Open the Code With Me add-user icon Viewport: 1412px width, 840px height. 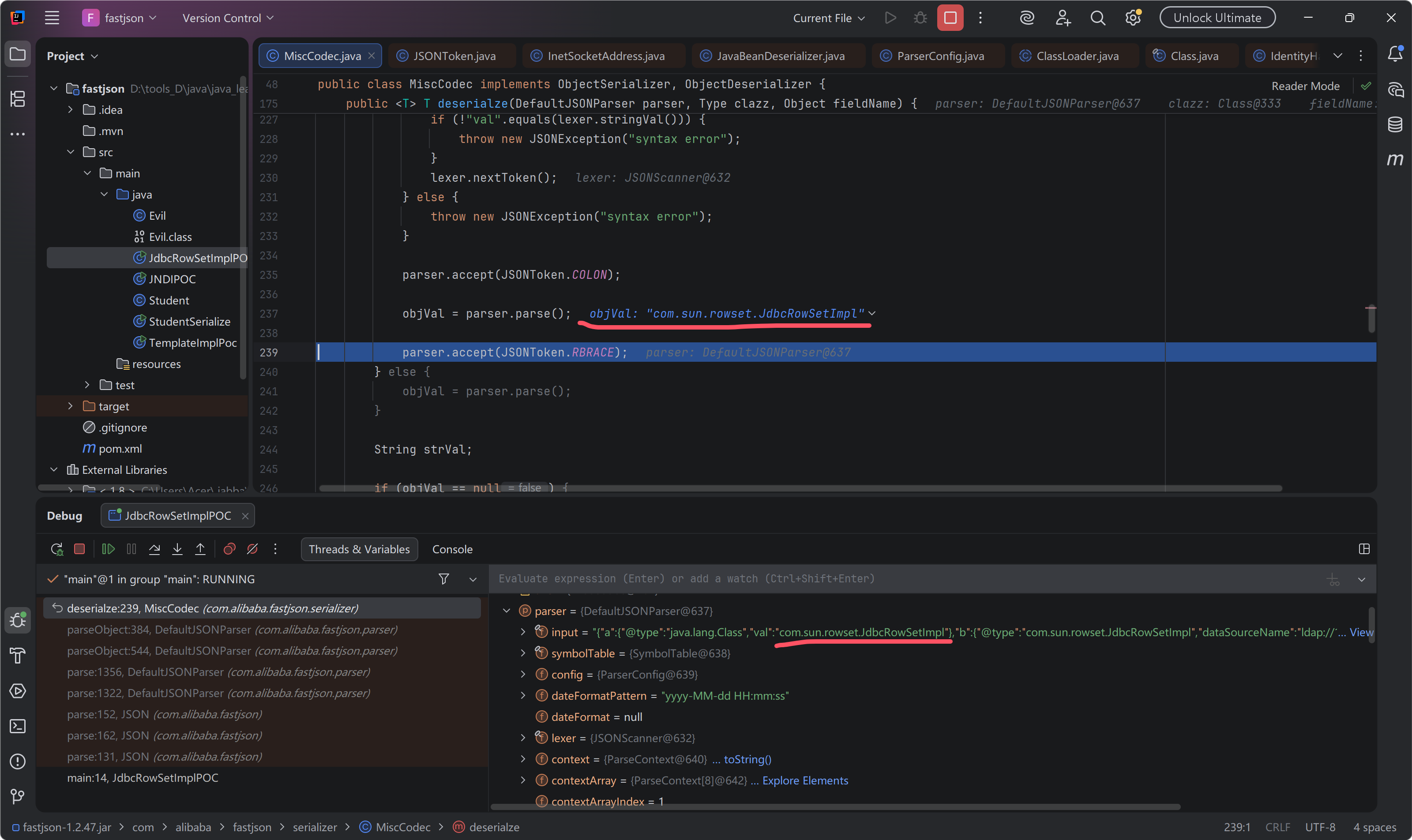(x=1063, y=18)
